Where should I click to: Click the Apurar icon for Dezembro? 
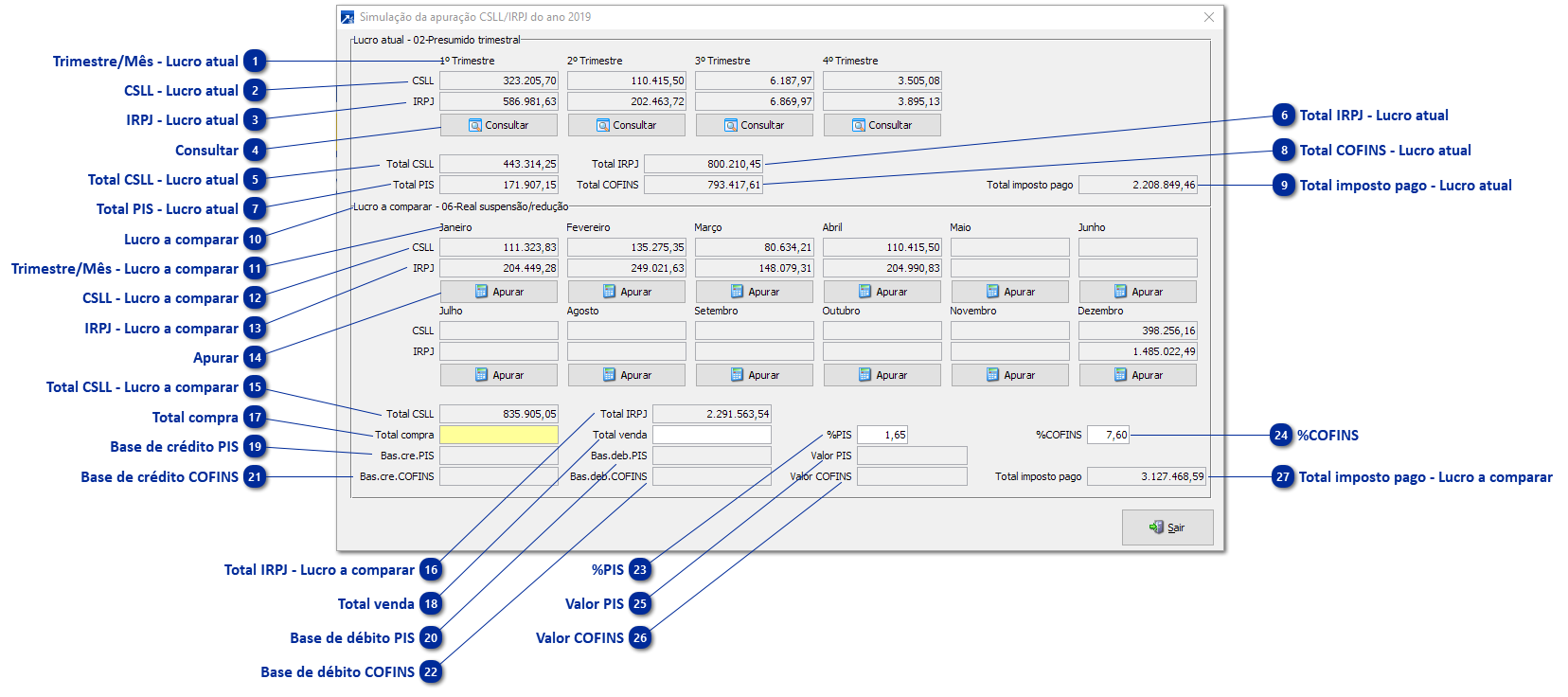[1120, 375]
